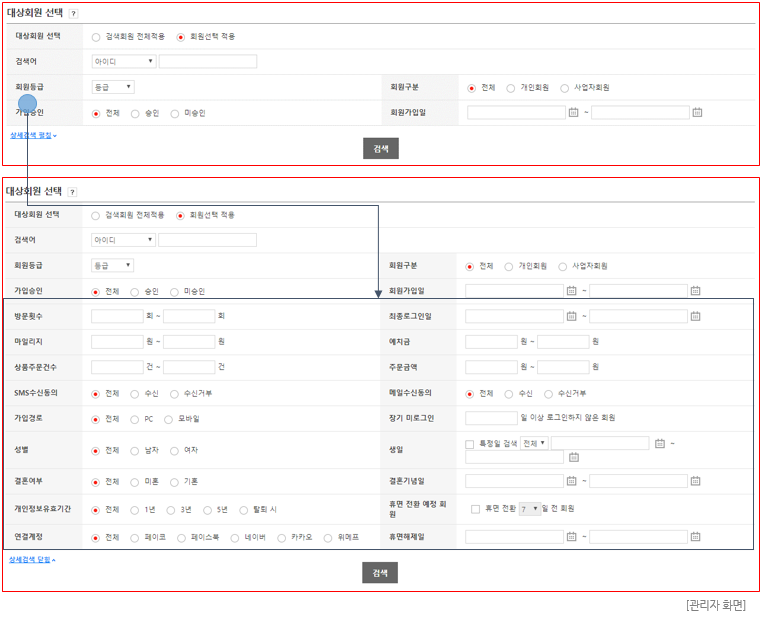Open 등급 dropdown in upper form
Image resolution: width=763 pixels, height=624 pixels.
[x=113, y=87]
